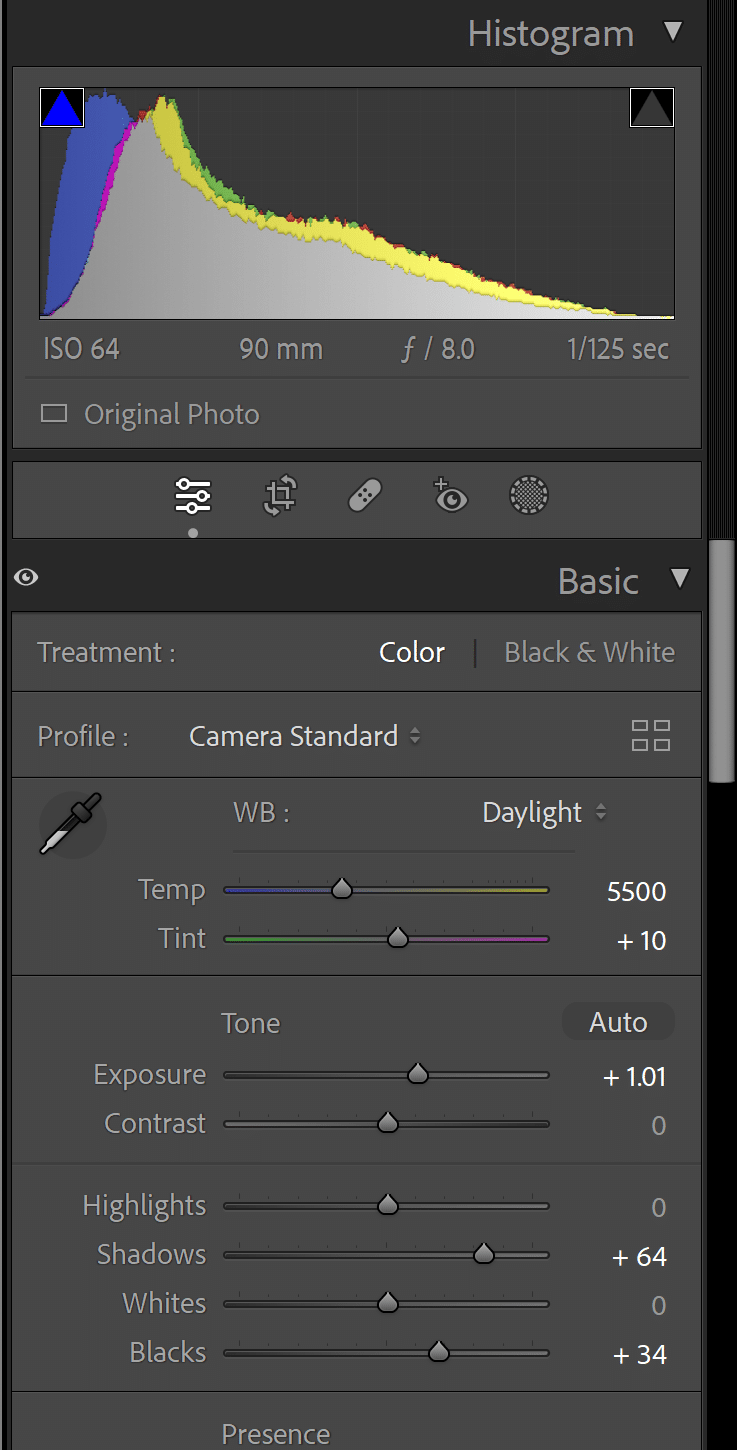
Task: Apply Auto tone adjustment
Action: [x=618, y=1022]
